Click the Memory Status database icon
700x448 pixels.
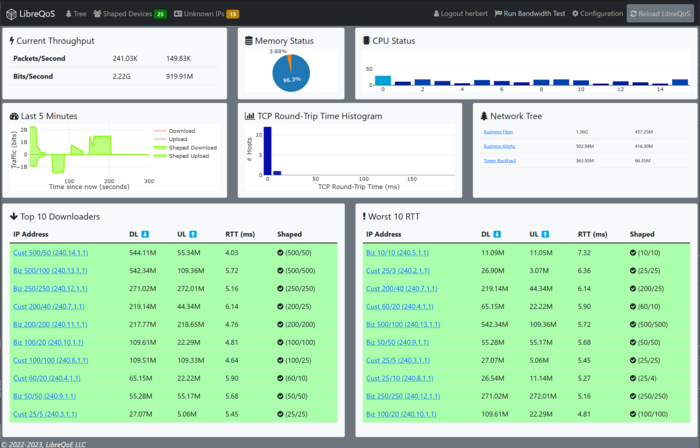pos(249,41)
